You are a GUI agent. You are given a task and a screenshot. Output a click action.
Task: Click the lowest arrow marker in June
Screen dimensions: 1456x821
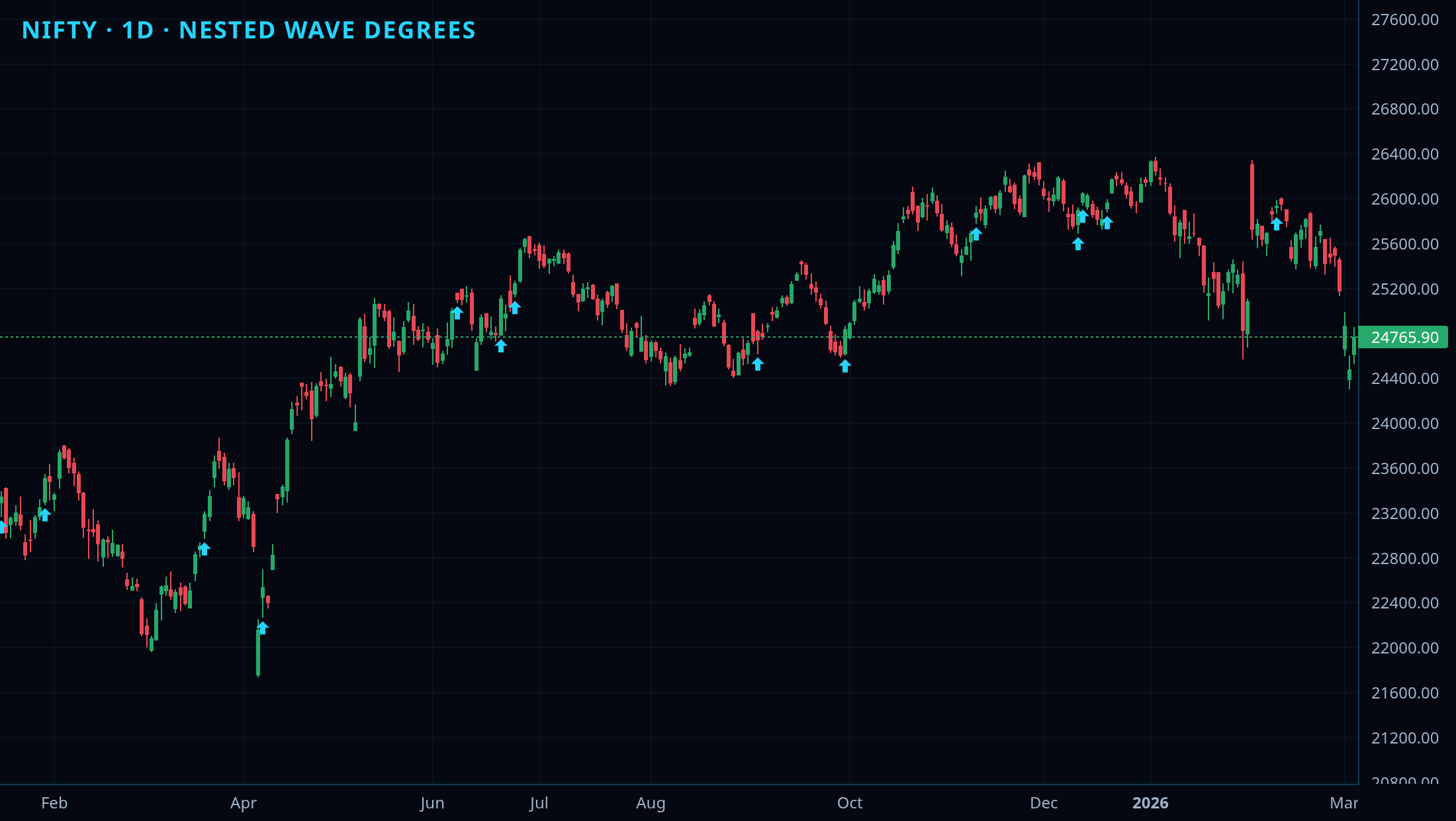501,346
